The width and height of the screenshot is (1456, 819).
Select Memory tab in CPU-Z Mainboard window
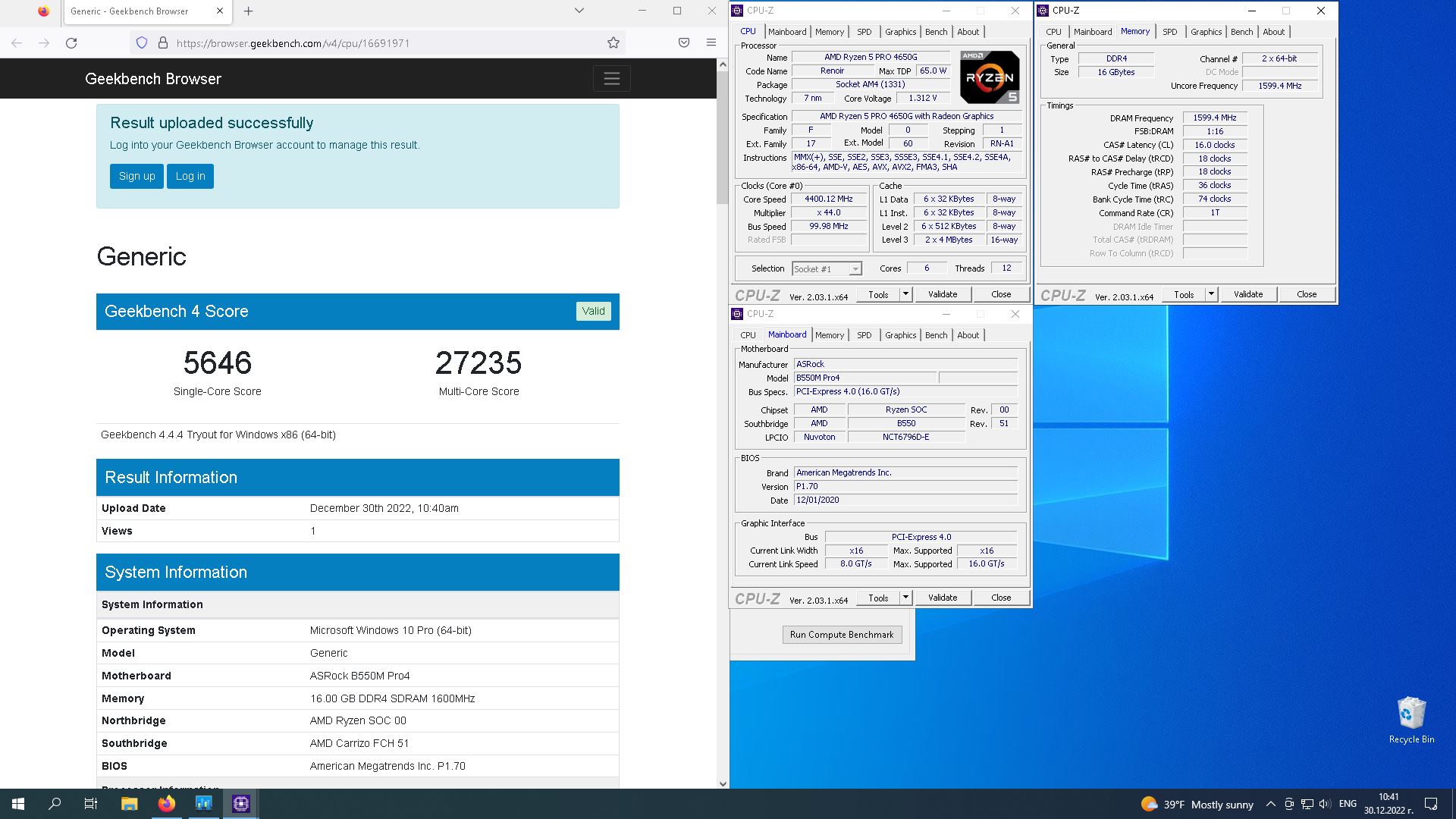click(830, 335)
